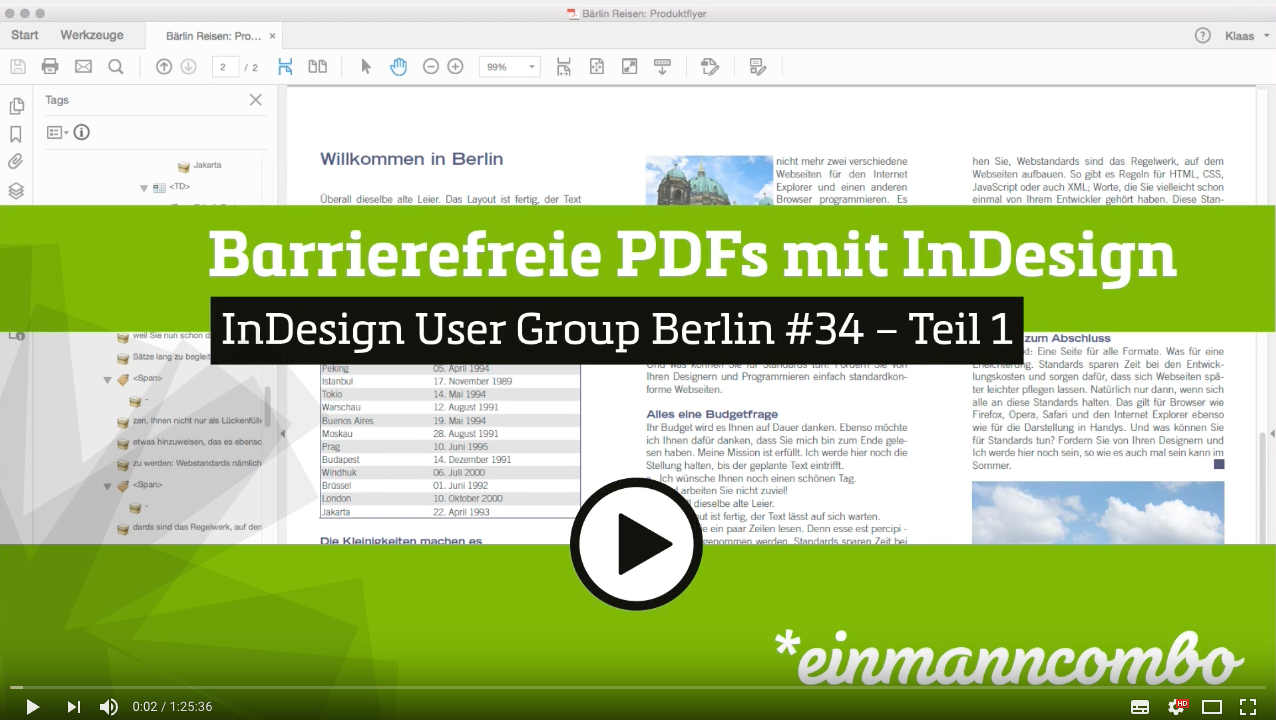Click the zoom in plus icon
Screen dimensions: 1276x720
point(455,67)
